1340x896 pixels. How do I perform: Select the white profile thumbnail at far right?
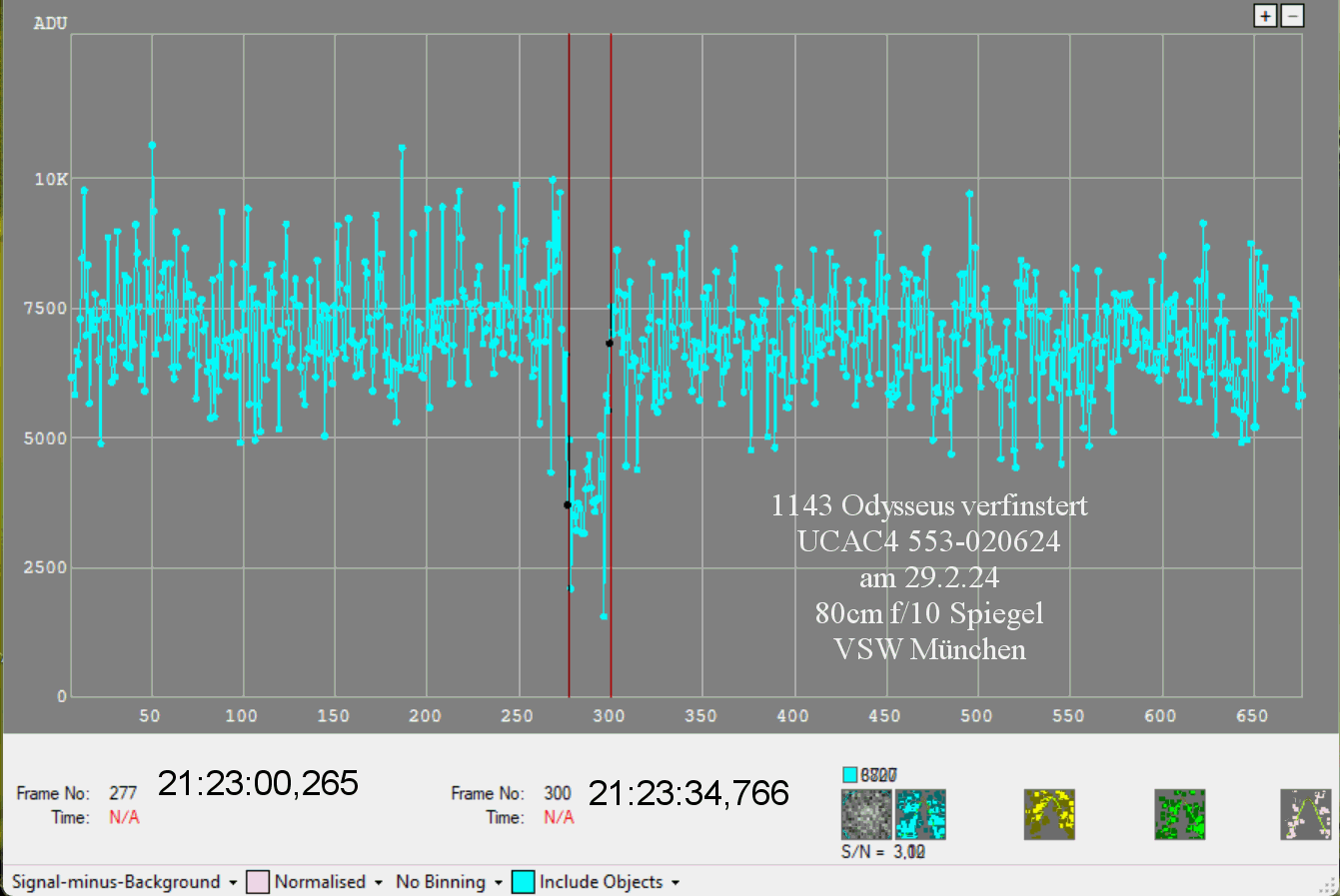tap(1306, 814)
